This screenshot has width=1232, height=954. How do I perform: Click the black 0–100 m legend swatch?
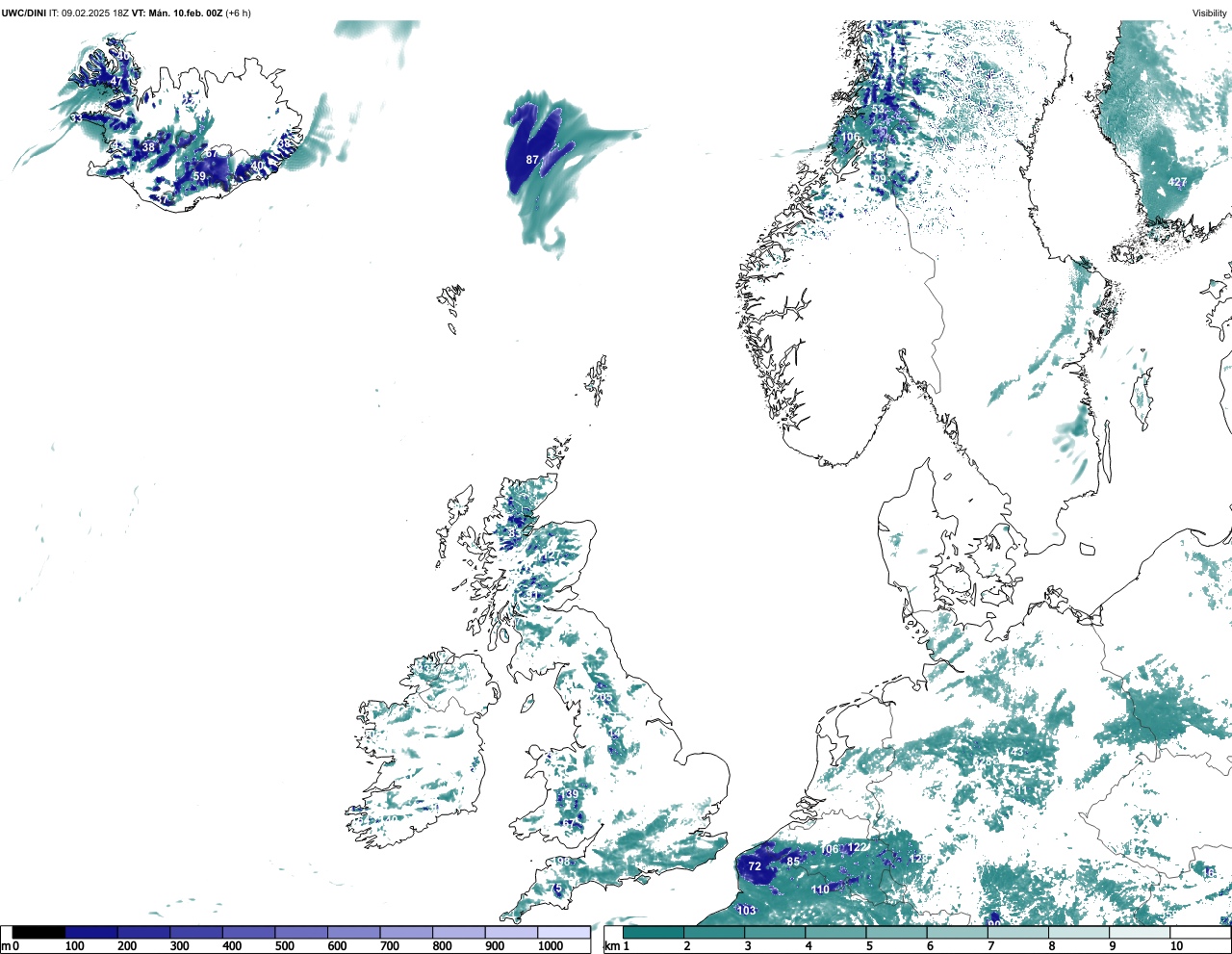[38, 932]
